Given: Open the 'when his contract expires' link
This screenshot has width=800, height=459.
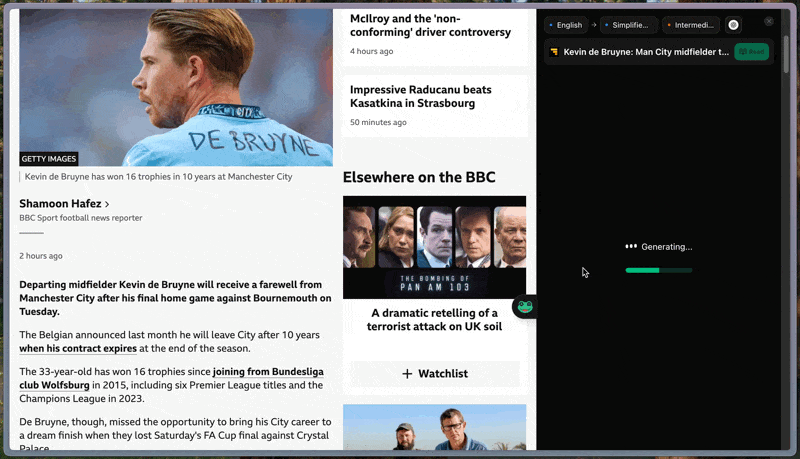Looking at the screenshot, I should click(78, 348).
